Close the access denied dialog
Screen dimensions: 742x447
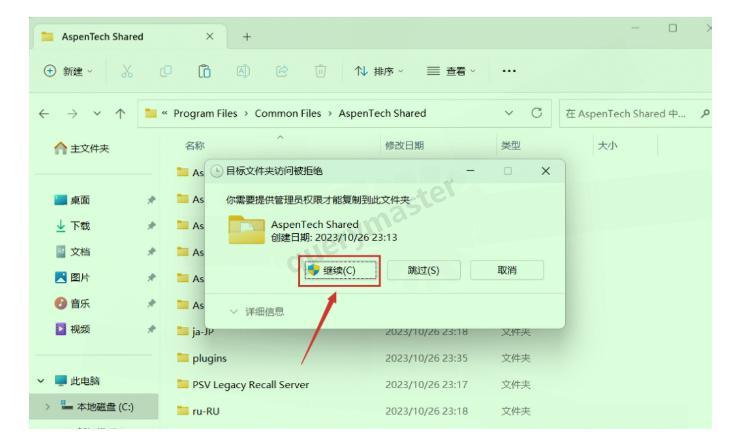546,171
